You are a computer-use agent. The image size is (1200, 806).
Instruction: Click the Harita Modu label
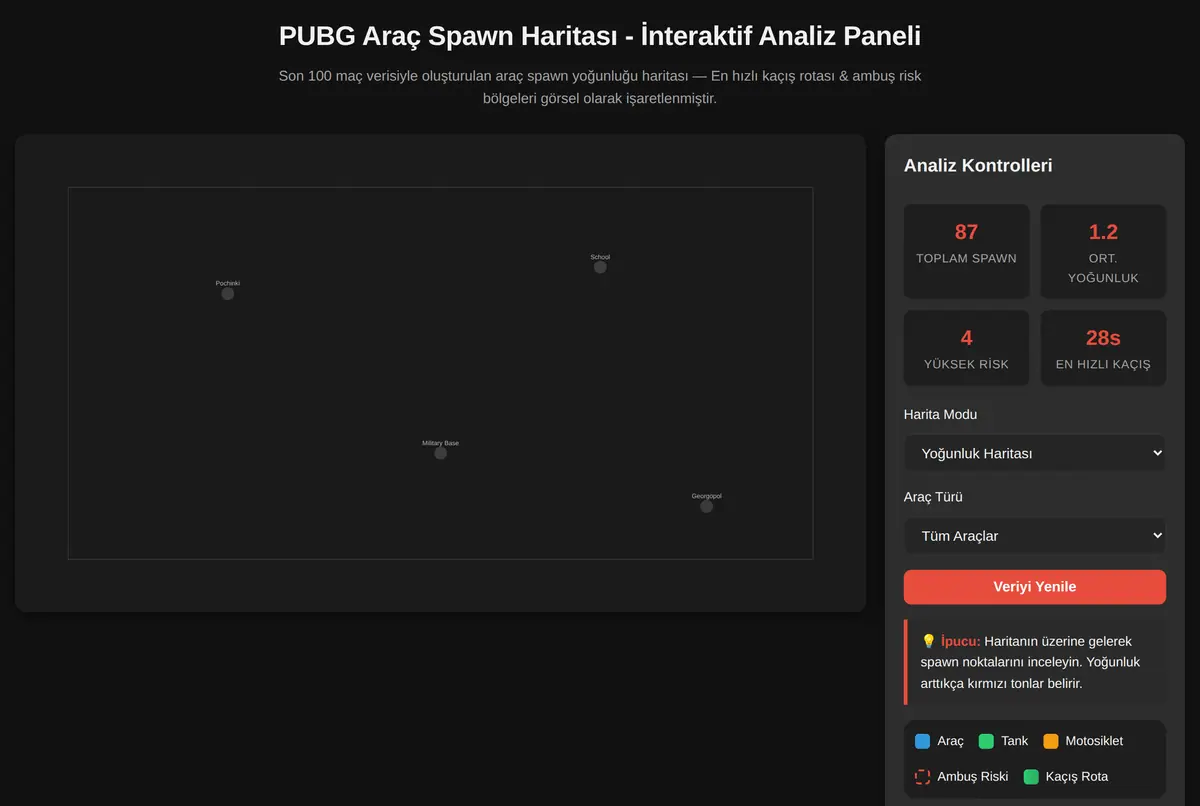tap(940, 414)
